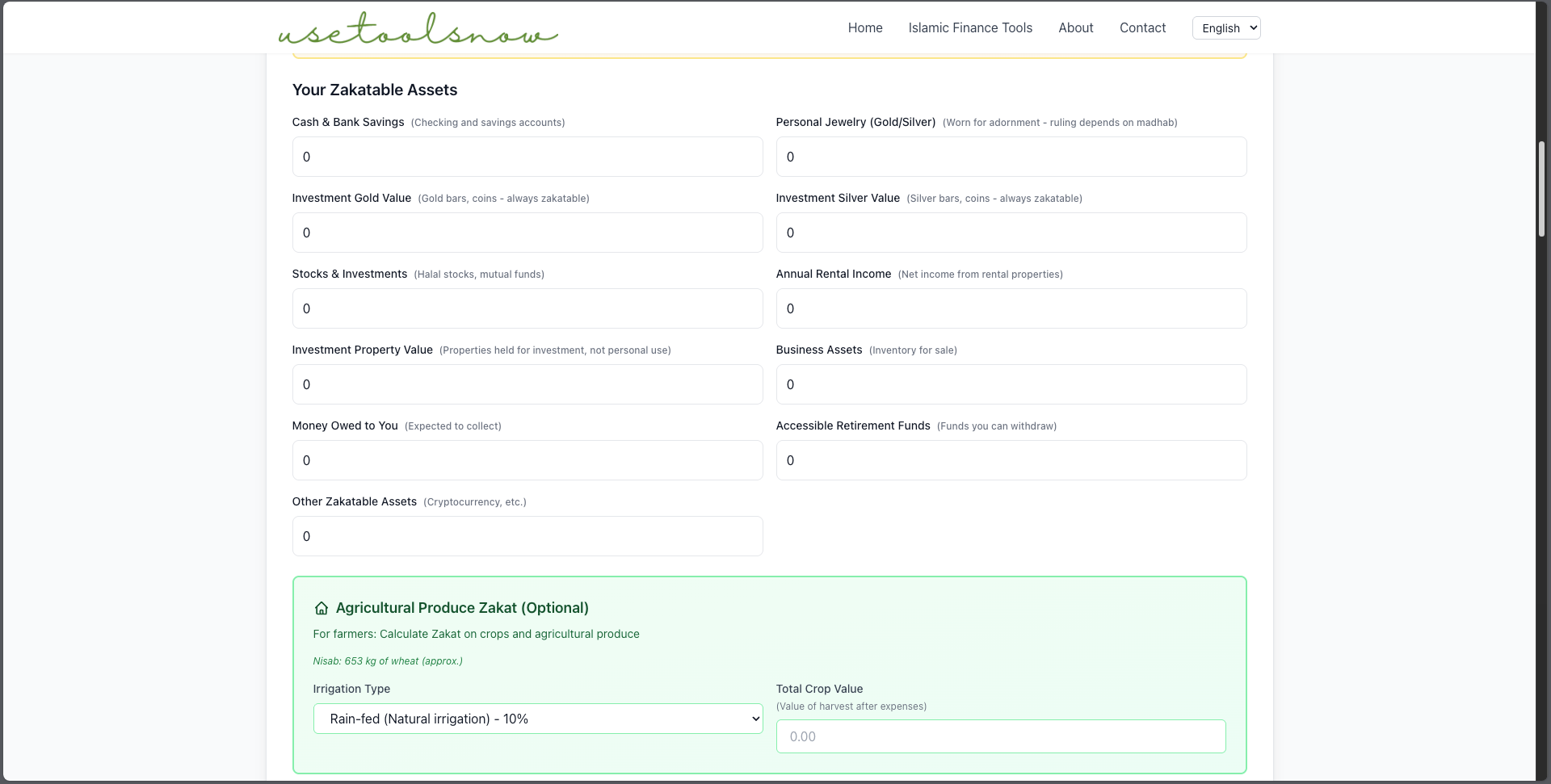
Task: Click the Investment Silver Value field
Action: (x=1011, y=233)
